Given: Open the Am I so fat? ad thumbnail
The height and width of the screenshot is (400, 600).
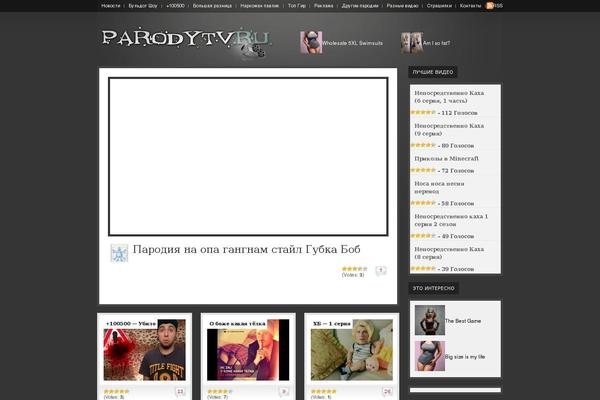Looking at the screenshot, I should (412, 42).
